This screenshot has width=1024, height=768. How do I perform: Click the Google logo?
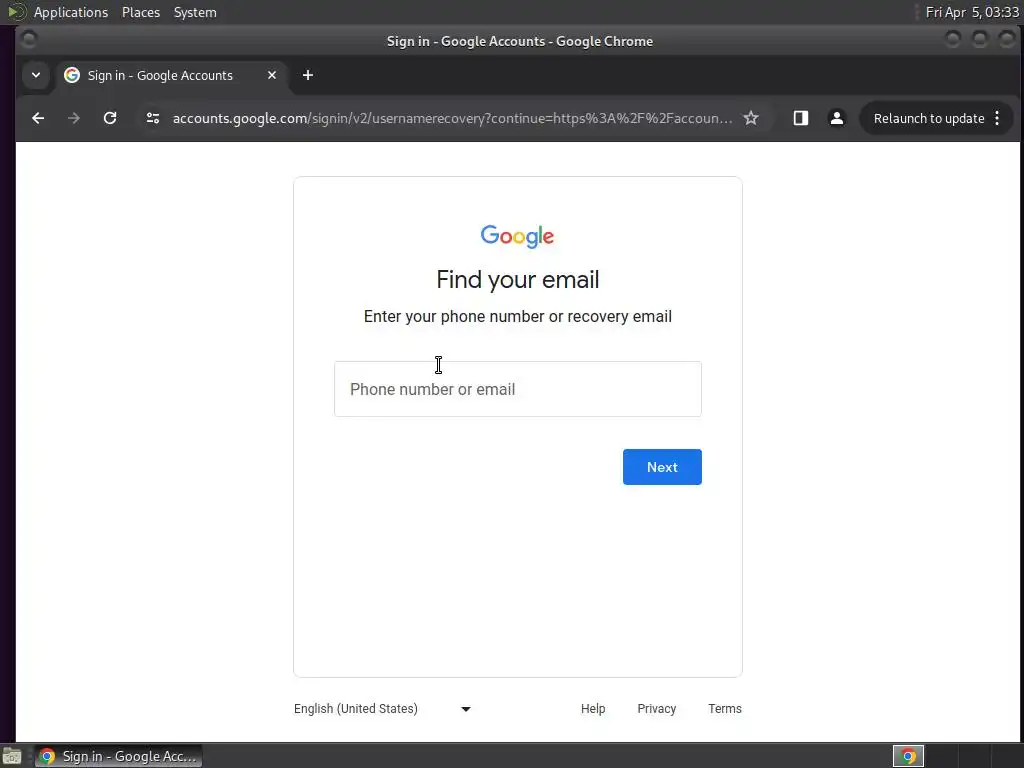[x=517, y=236]
